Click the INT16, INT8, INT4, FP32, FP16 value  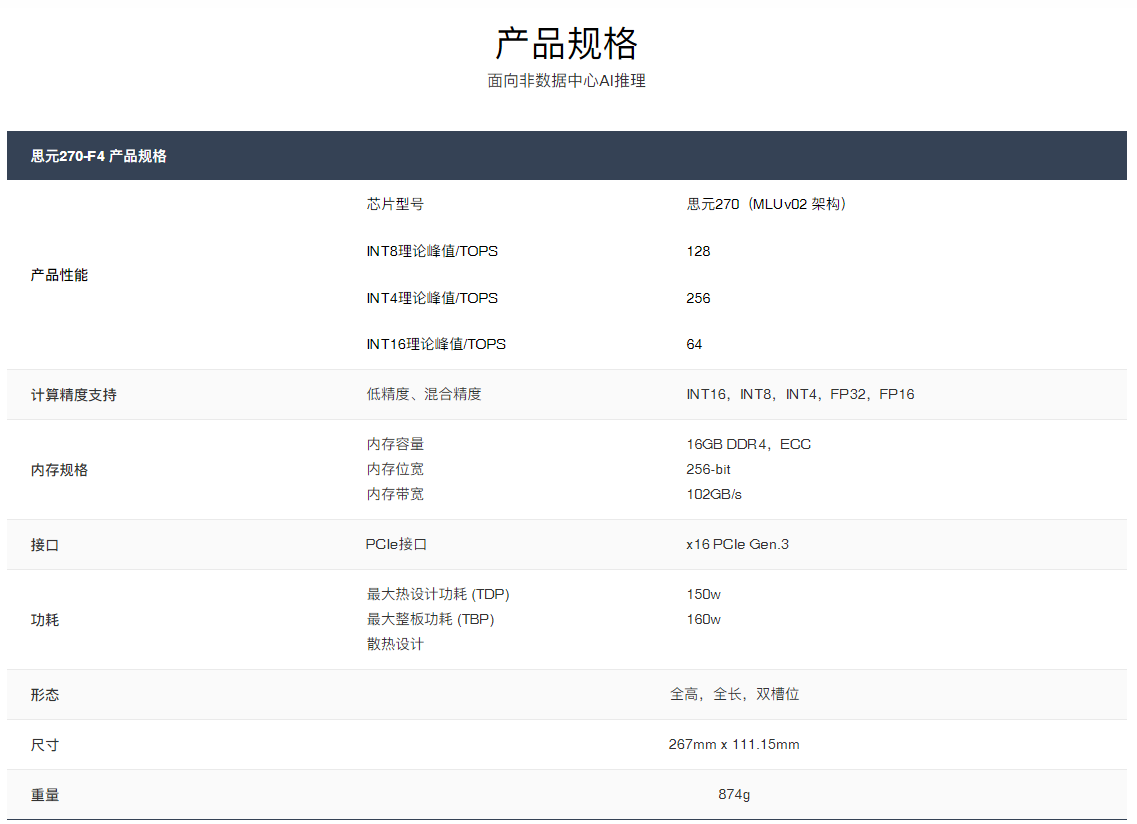[x=801, y=394]
